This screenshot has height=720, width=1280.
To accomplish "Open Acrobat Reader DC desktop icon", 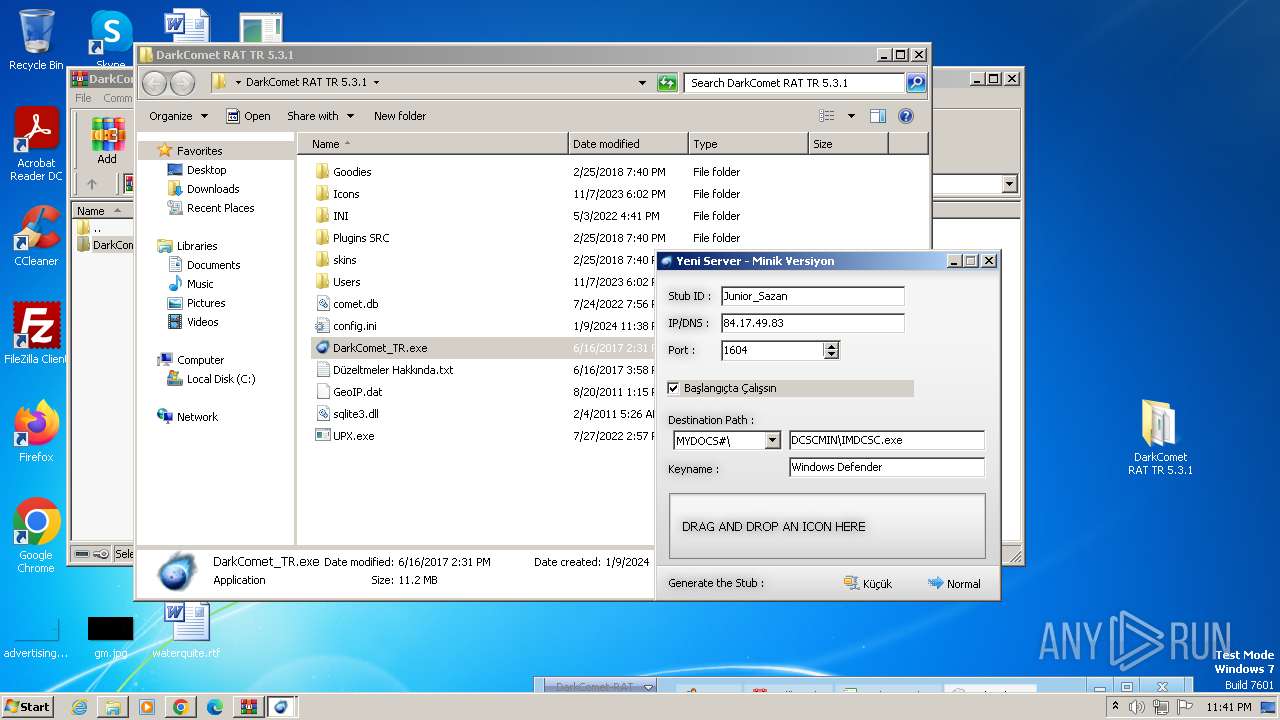I will click(x=36, y=145).
